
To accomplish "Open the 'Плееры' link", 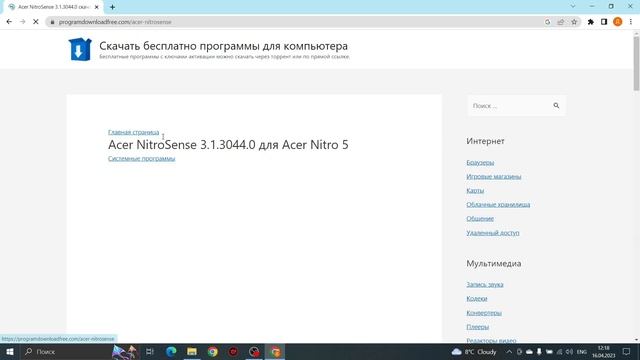I will 478,327.
